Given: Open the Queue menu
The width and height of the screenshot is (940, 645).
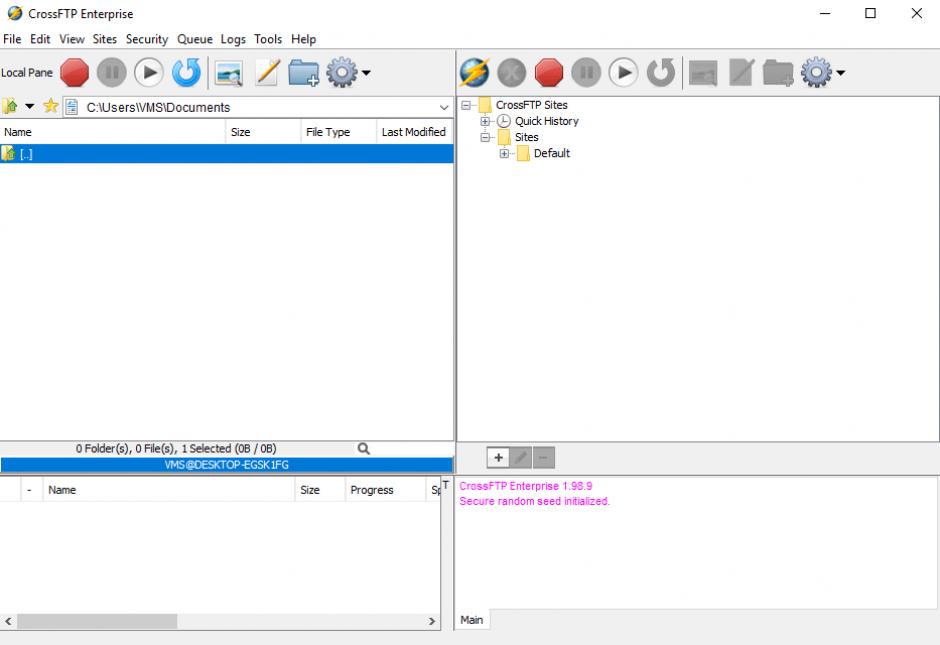Looking at the screenshot, I should click(195, 39).
